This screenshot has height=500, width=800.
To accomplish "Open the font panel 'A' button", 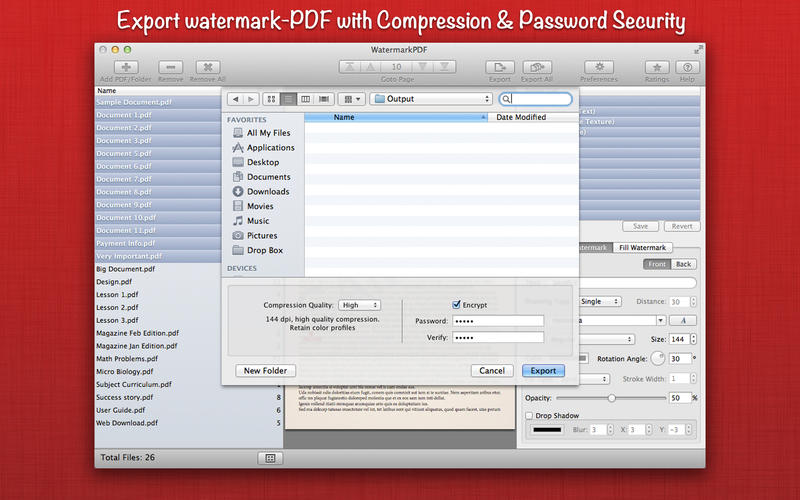I will pos(683,320).
